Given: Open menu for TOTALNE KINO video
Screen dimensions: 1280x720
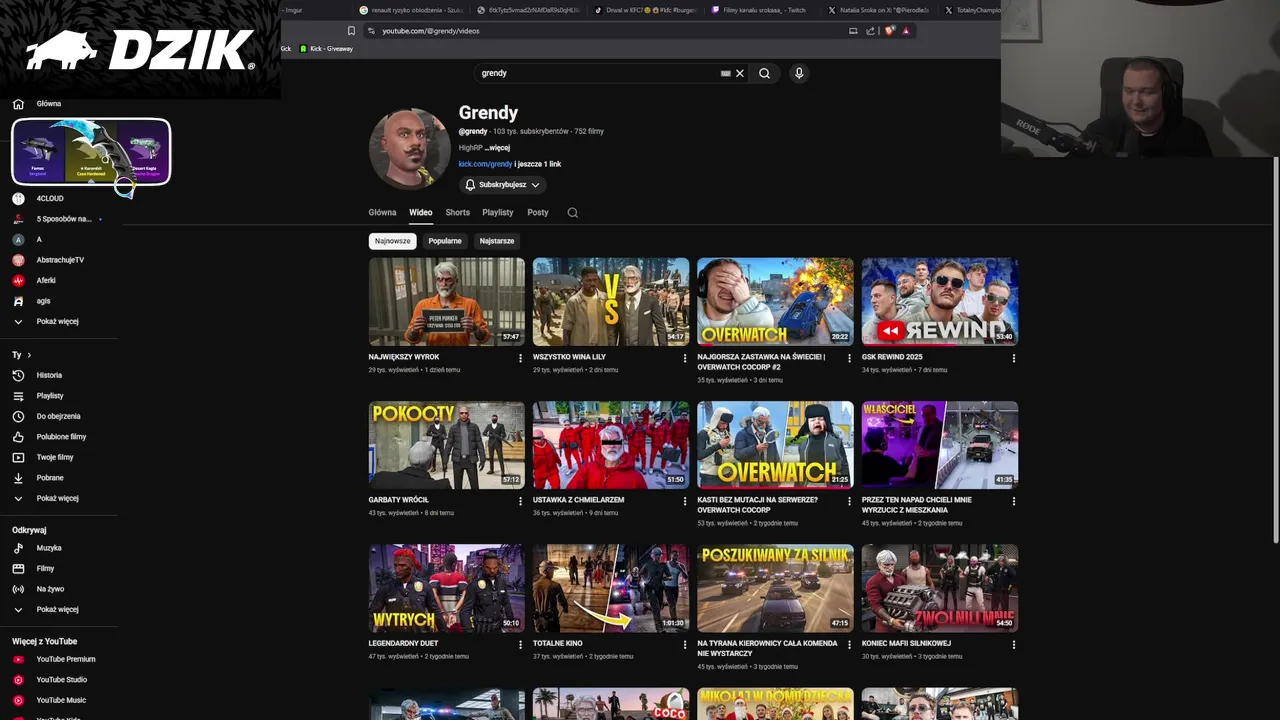Looking at the screenshot, I should (x=684, y=645).
